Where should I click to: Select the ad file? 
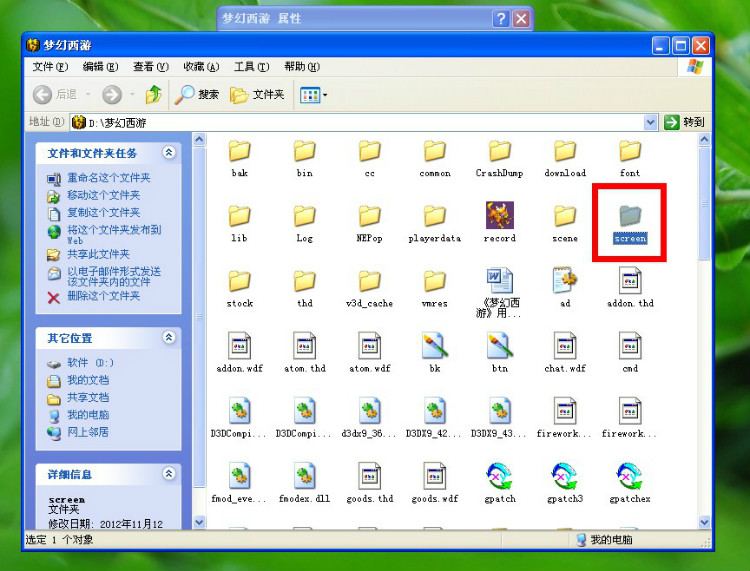(x=565, y=287)
